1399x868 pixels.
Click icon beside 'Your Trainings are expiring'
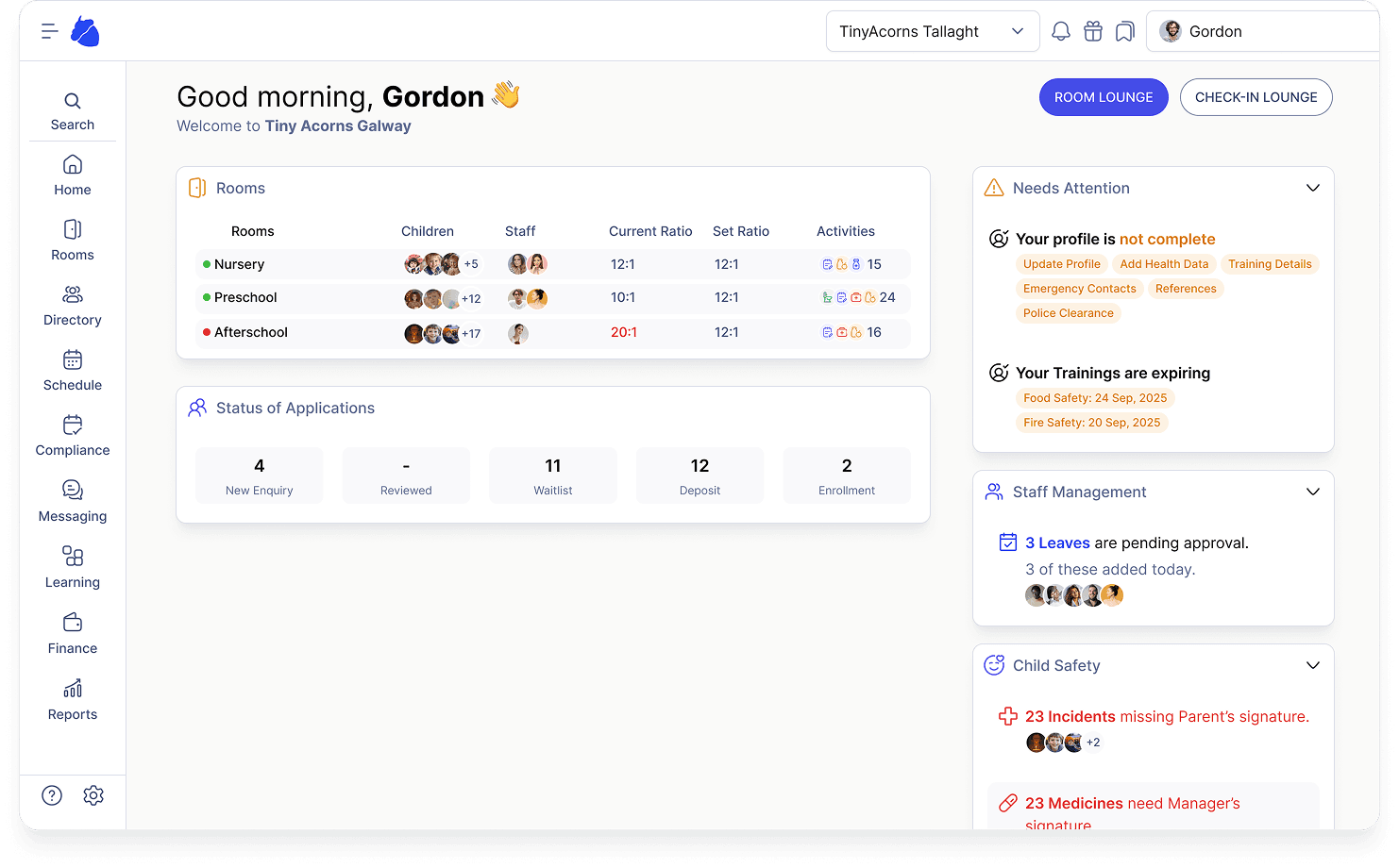pos(999,373)
